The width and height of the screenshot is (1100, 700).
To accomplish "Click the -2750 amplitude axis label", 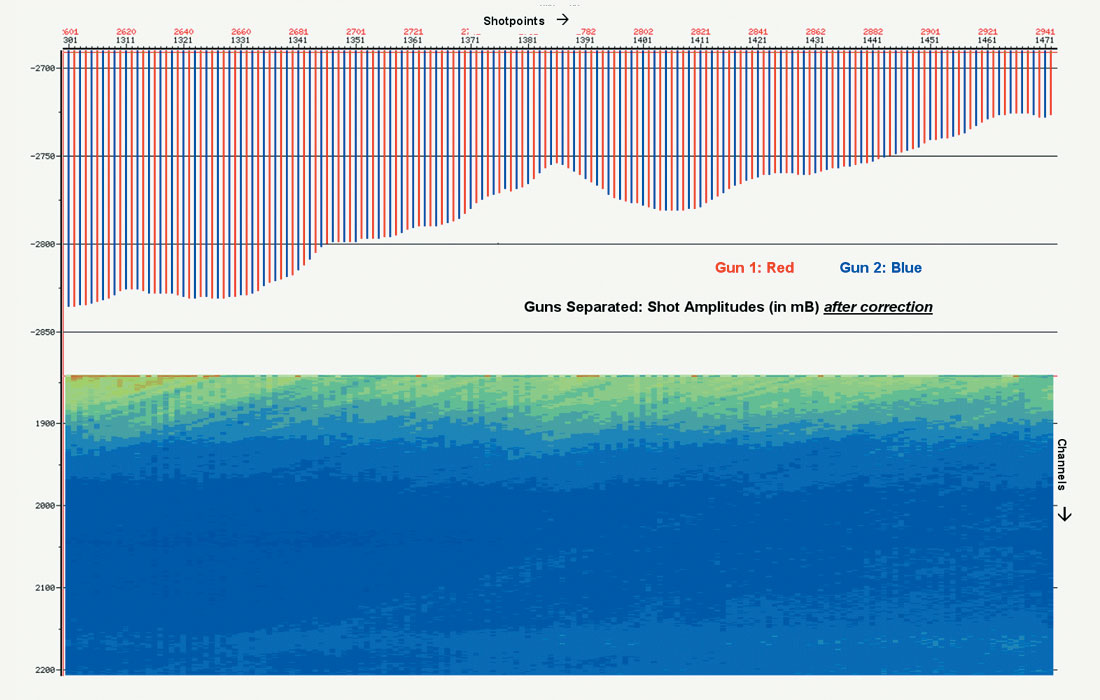I will [43, 156].
